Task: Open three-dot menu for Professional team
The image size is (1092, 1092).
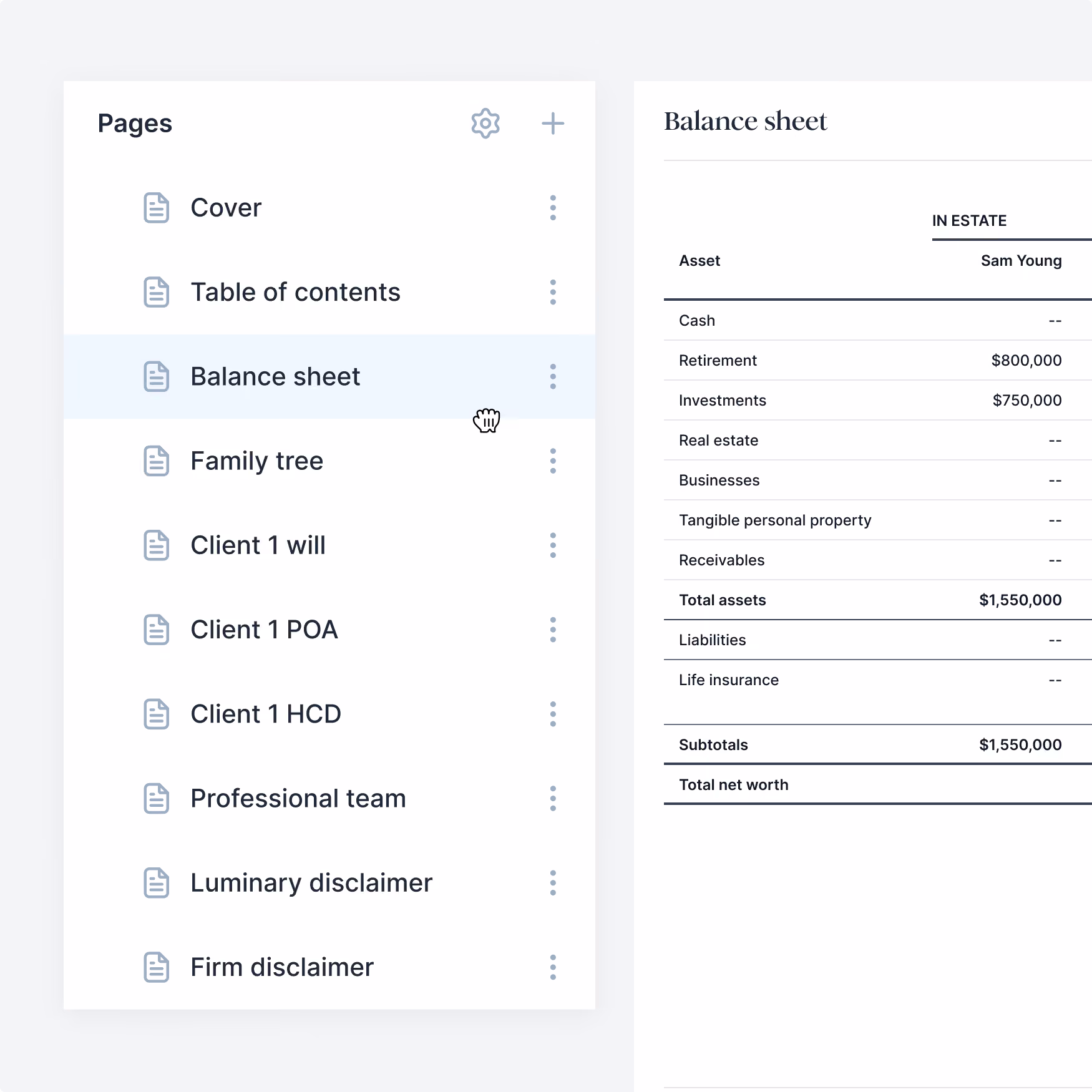Action: [553, 798]
